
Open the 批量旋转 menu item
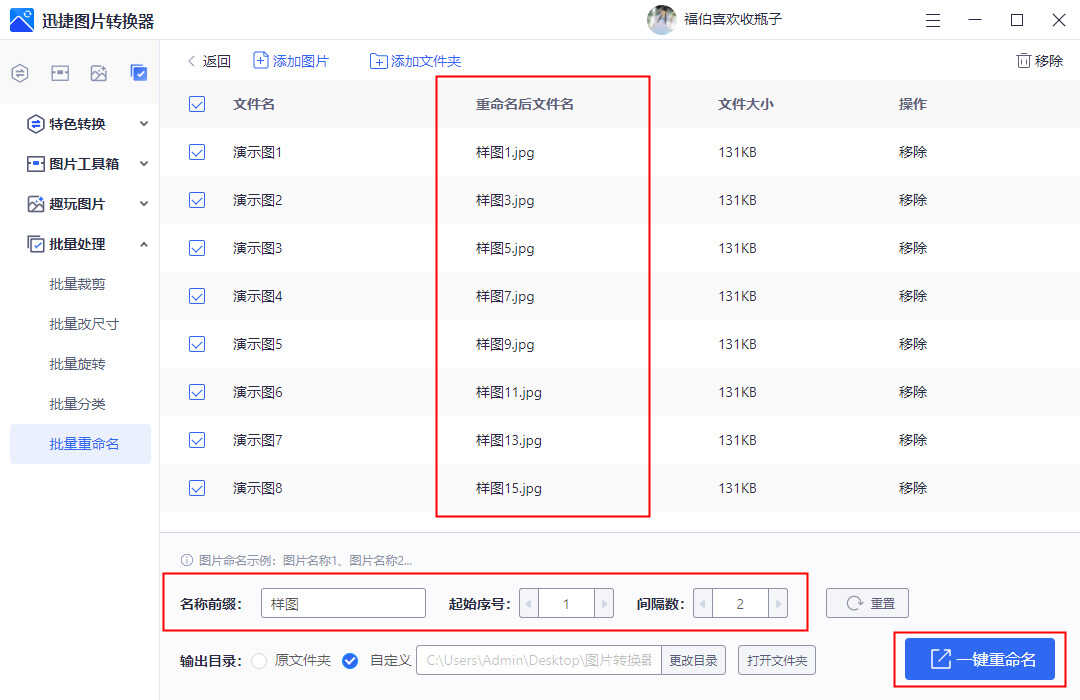click(x=77, y=364)
